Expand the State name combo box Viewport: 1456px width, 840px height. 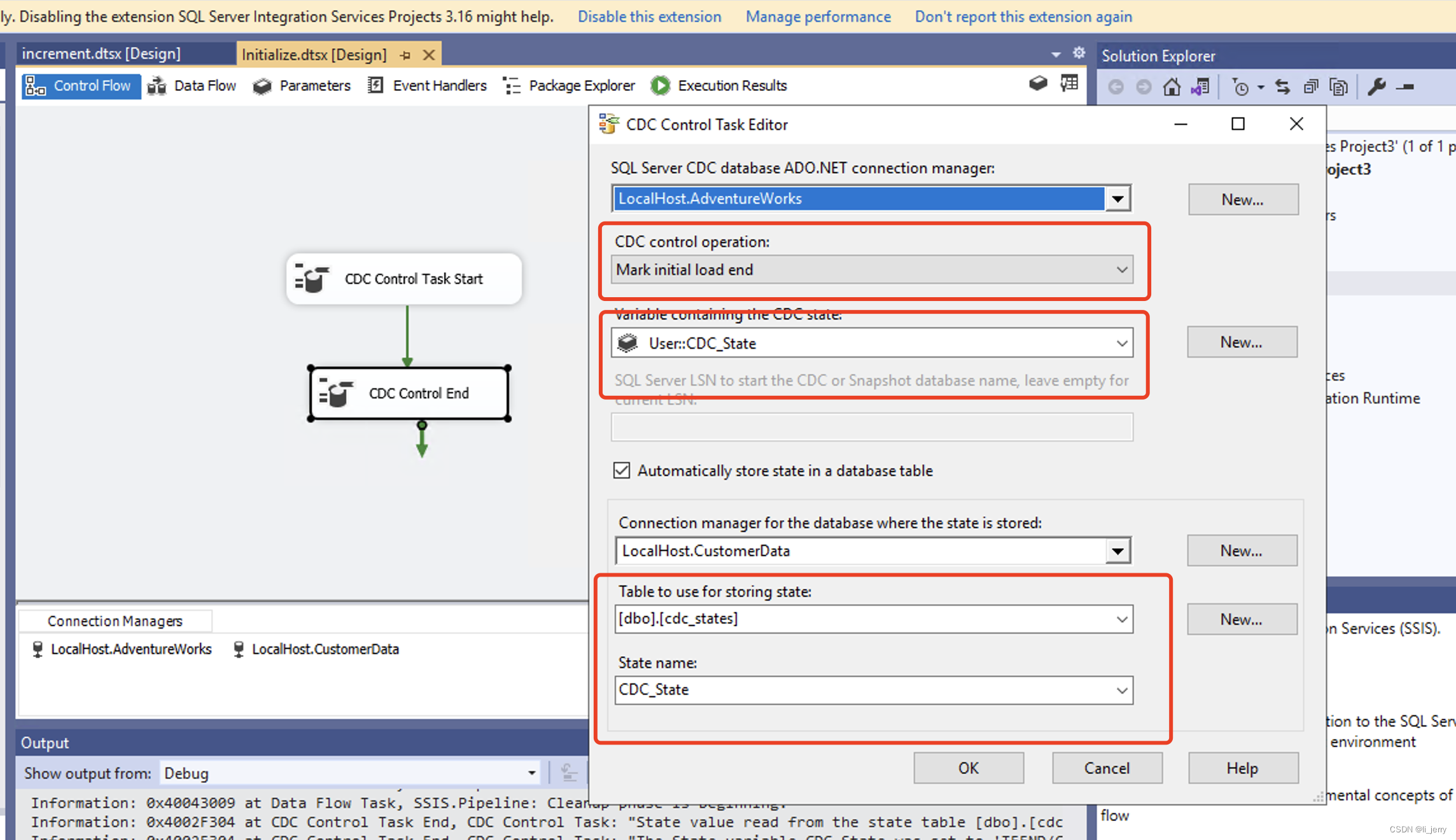1121,690
